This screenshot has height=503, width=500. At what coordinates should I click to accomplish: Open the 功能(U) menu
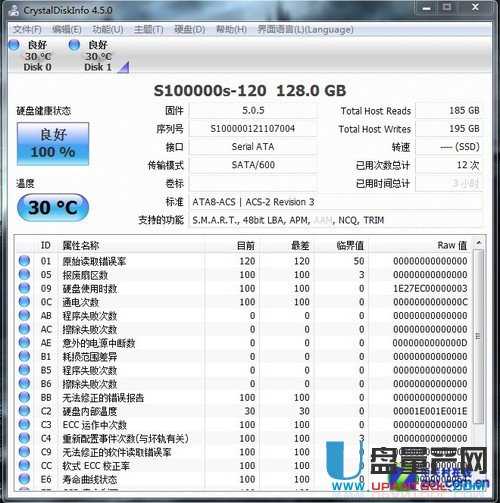(x=108, y=29)
